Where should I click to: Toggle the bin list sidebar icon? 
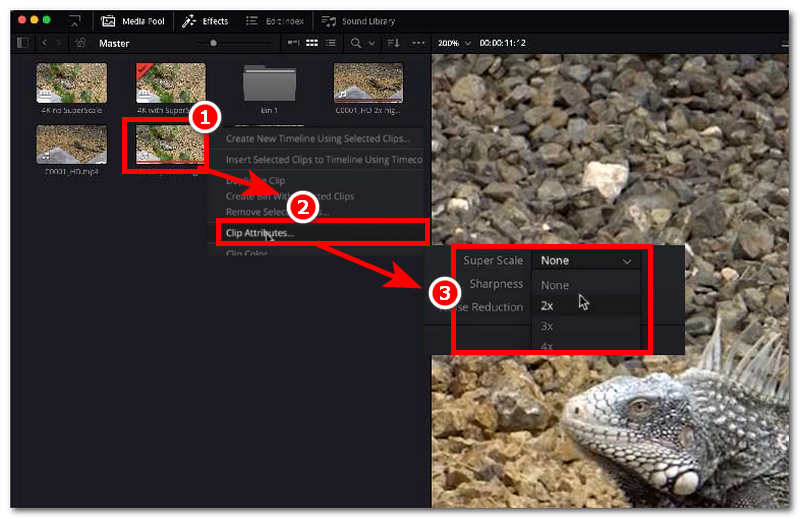[23, 43]
